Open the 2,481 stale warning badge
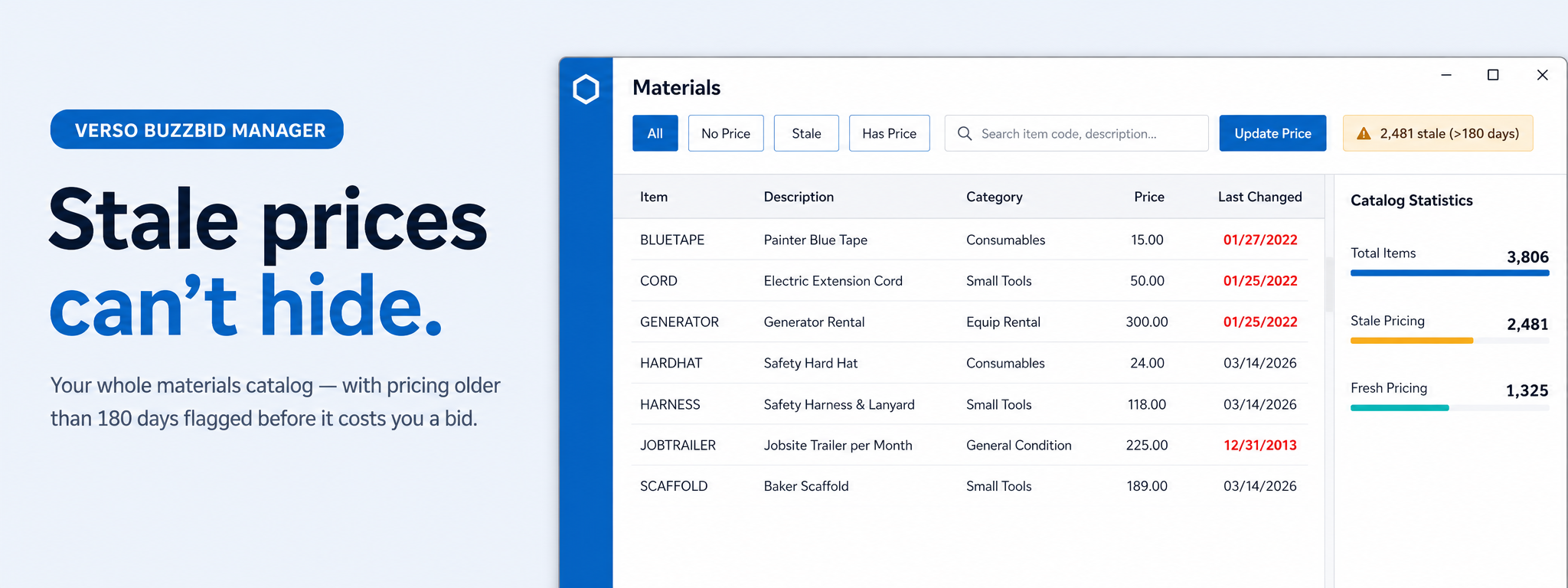This screenshot has width=1568, height=588. click(1438, 133)
